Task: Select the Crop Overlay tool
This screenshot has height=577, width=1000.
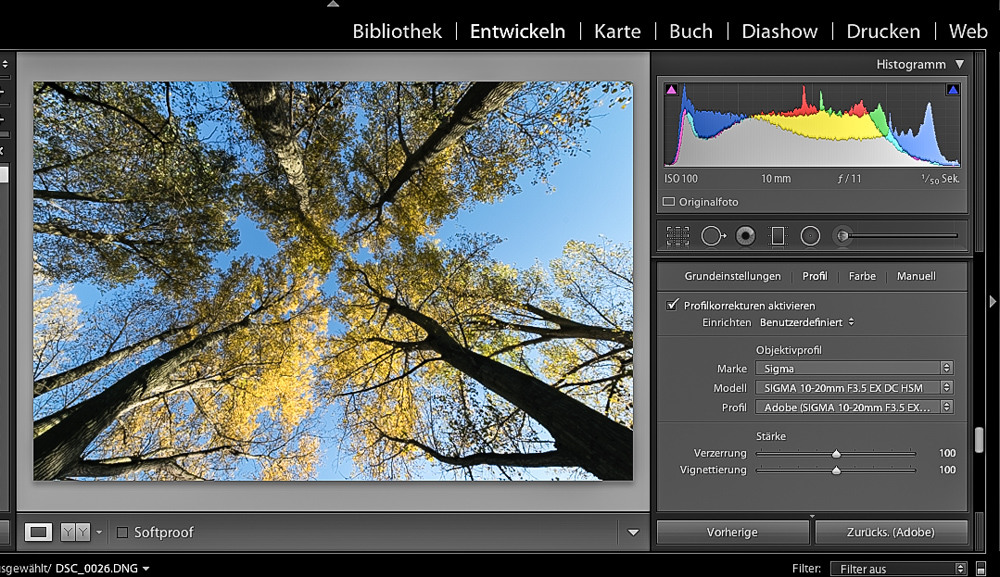Action: click(678, 236)
